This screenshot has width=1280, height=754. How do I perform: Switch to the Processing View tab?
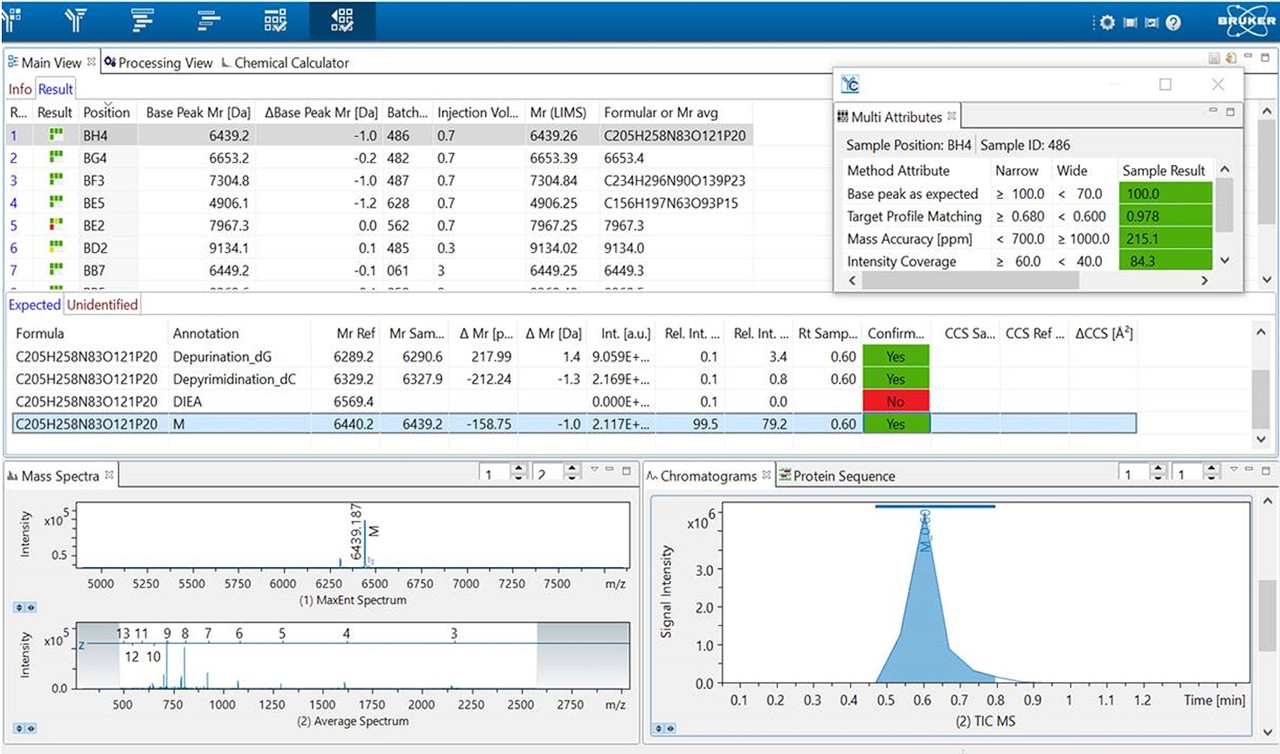158,62
